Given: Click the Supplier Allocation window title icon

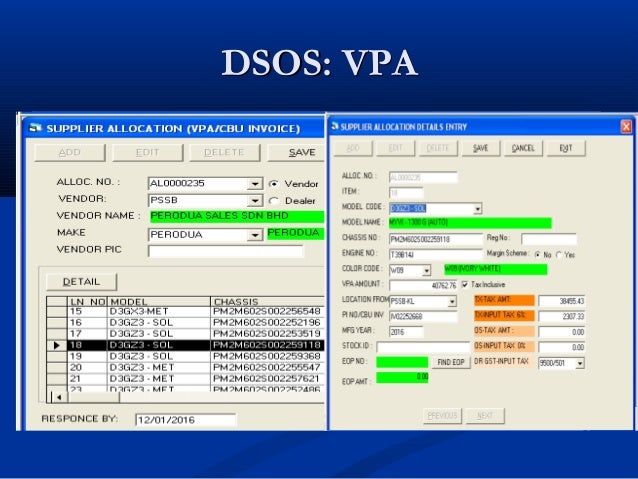Looking at the screenshot, I should pos(35,128).
